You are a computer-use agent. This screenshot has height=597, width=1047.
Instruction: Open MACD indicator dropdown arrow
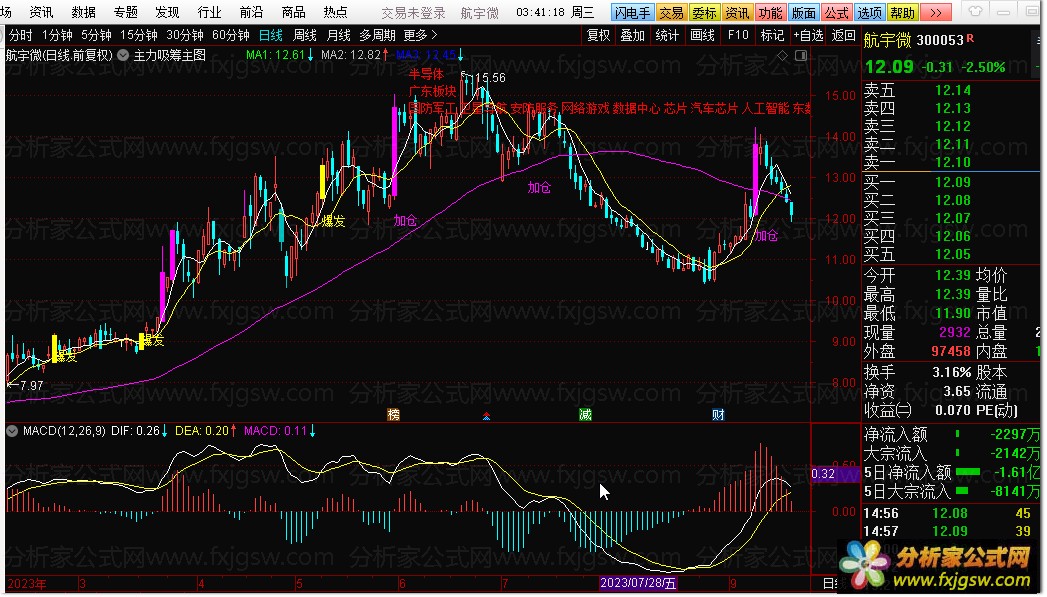coord(11,431)
